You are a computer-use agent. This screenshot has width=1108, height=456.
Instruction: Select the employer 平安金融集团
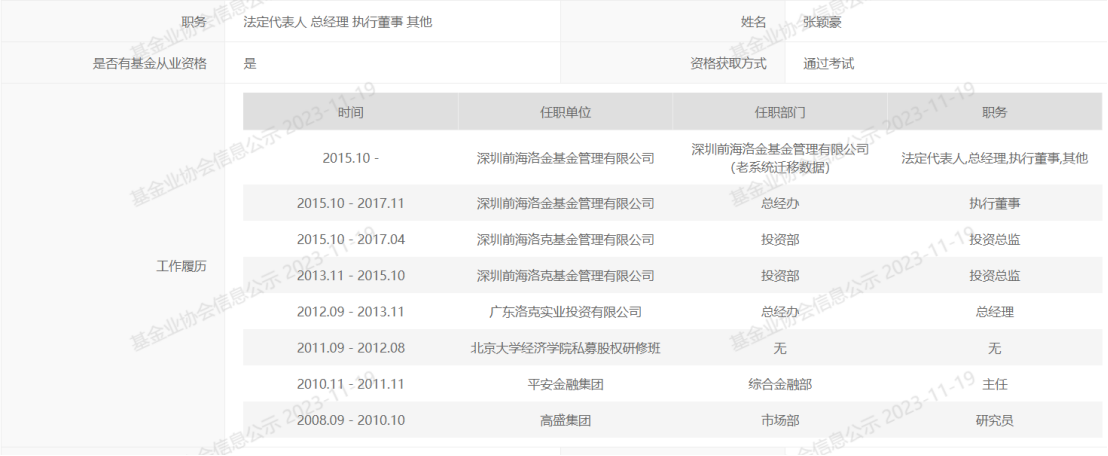[x=565, y=385]
